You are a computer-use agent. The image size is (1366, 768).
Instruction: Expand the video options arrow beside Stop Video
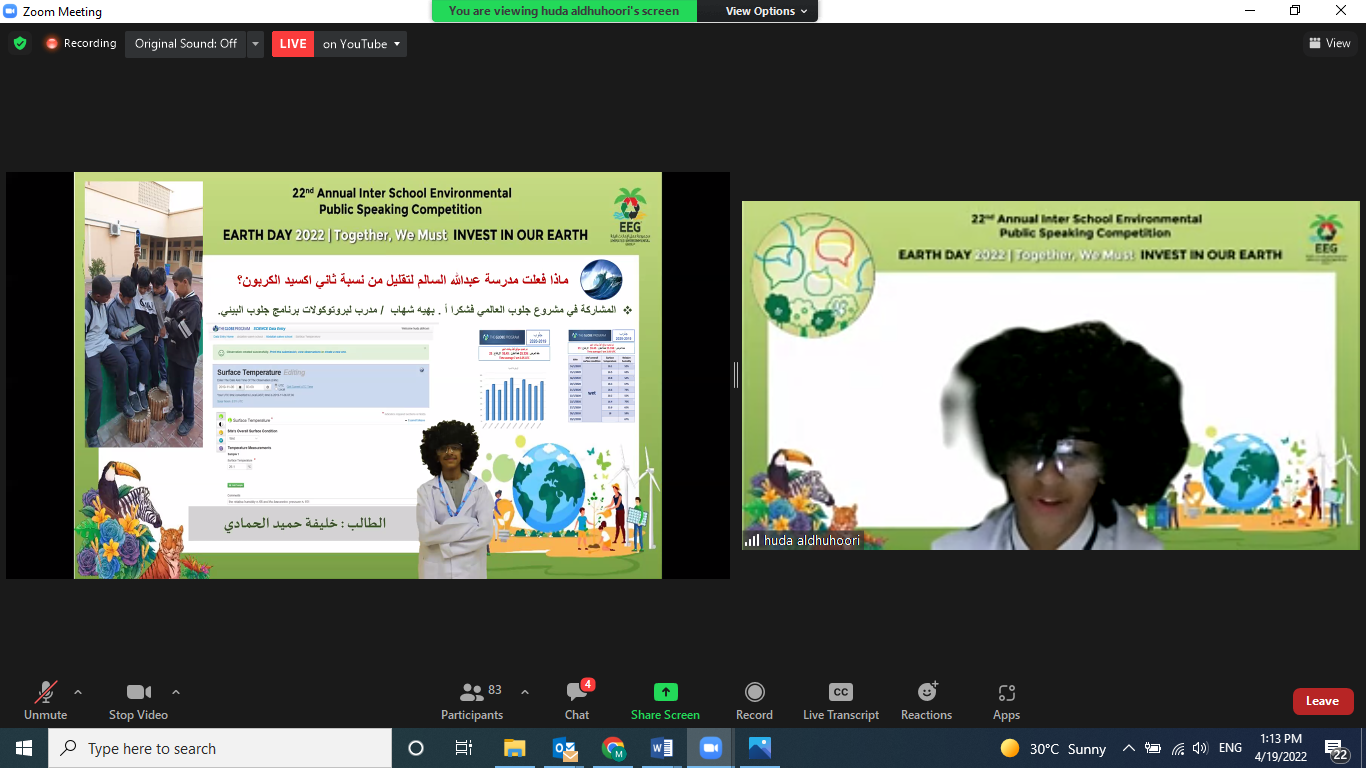(176, 692)
